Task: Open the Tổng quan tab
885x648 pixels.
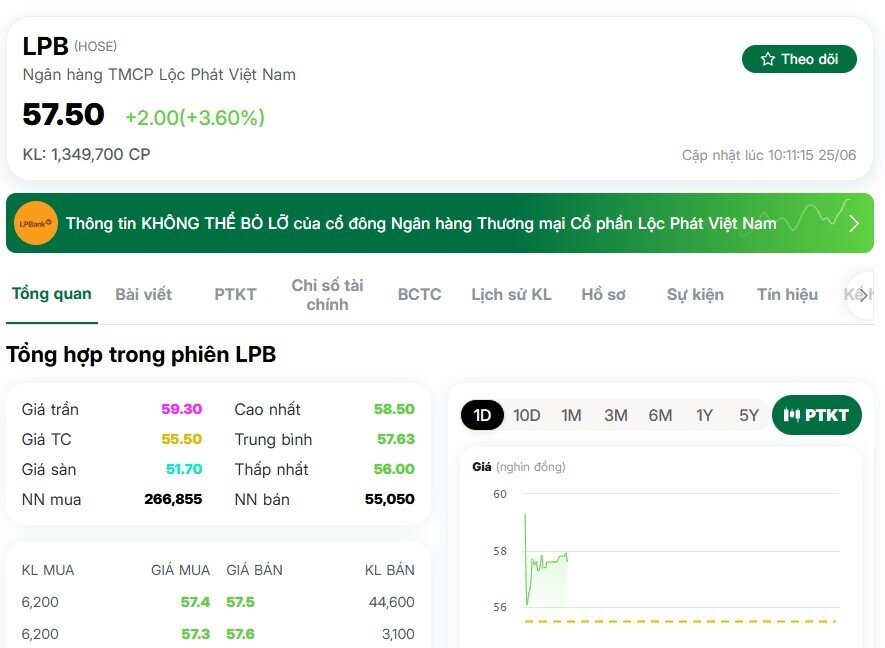Action: (51, 294)
